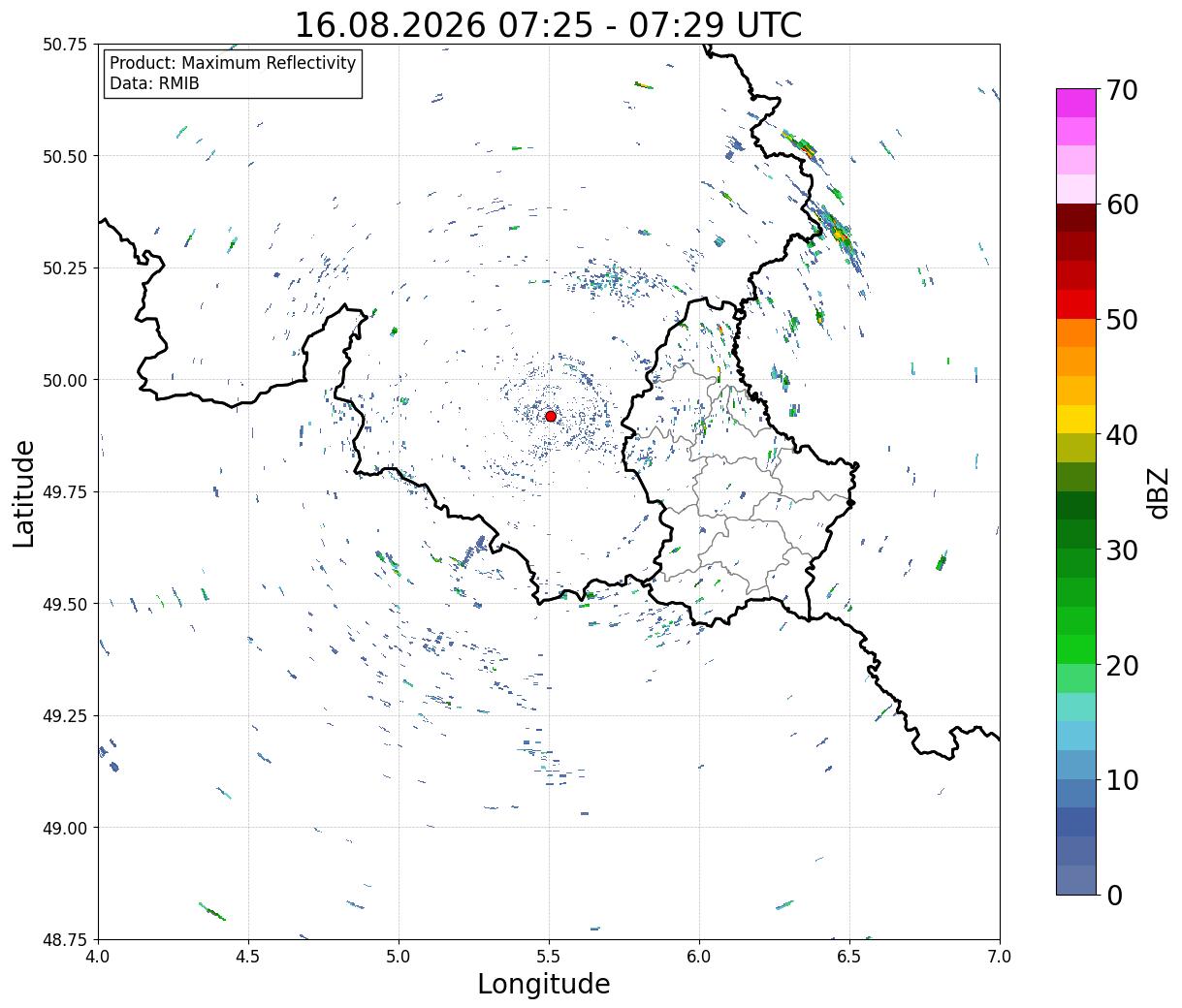This screenshot has width=1182, height=1008.
Task: Click longitude tick label 4.5
Action: (248, 957)
